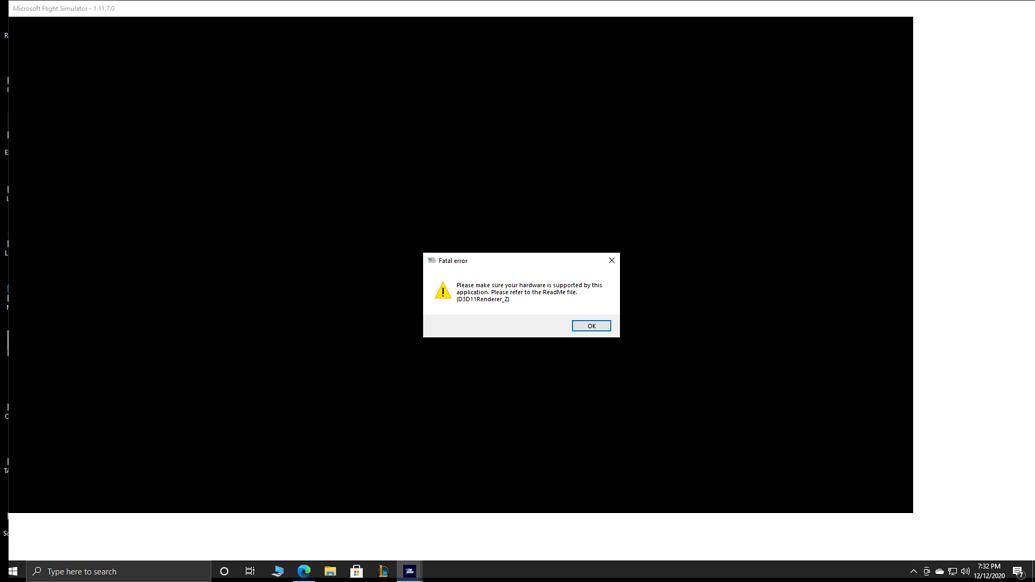Open the Microsoft Store taskbar icon
This screenshot has width=1035, height=582.
pos(356,571)
